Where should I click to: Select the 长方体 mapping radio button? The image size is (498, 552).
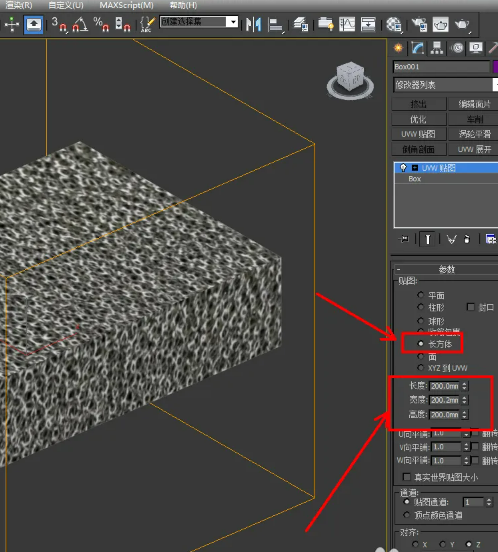pyautogui.click(x=421, y=343)
